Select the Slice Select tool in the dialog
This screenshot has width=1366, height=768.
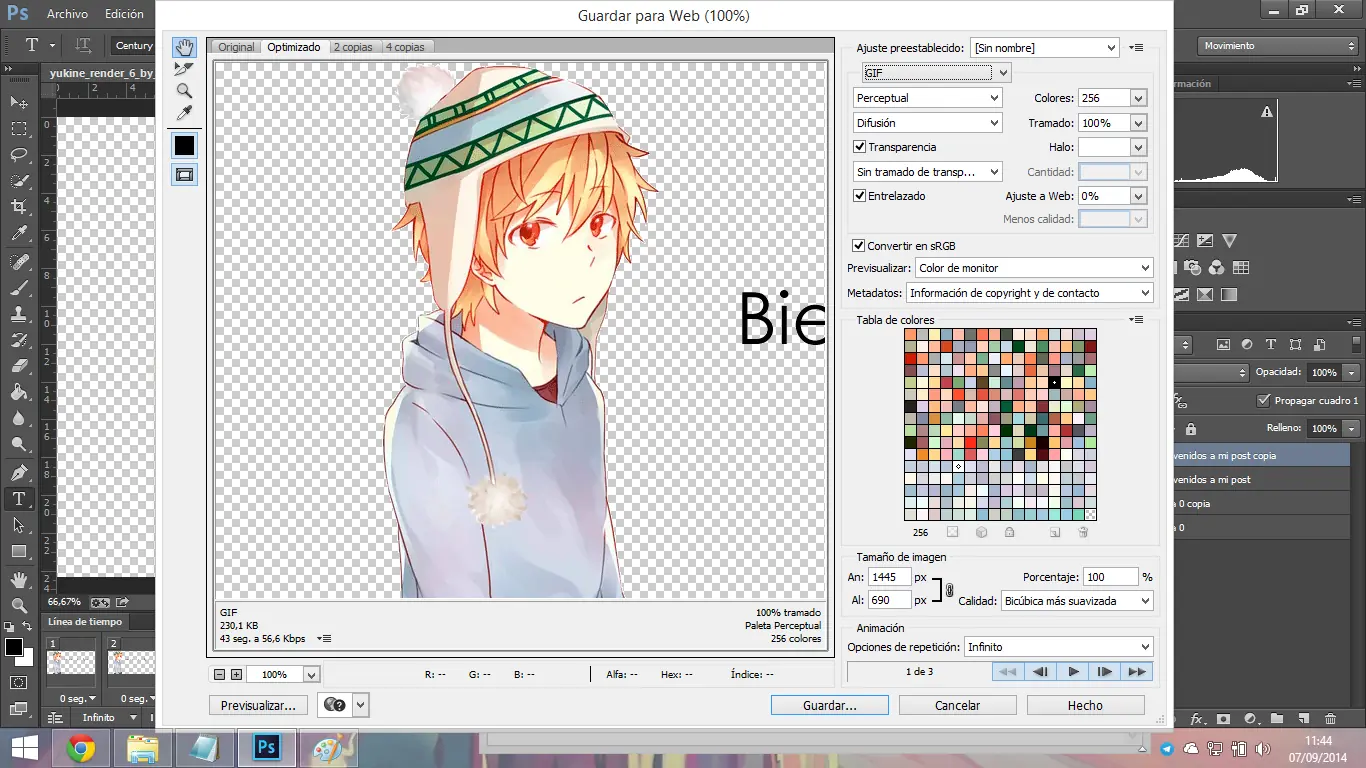coord(184,69)
